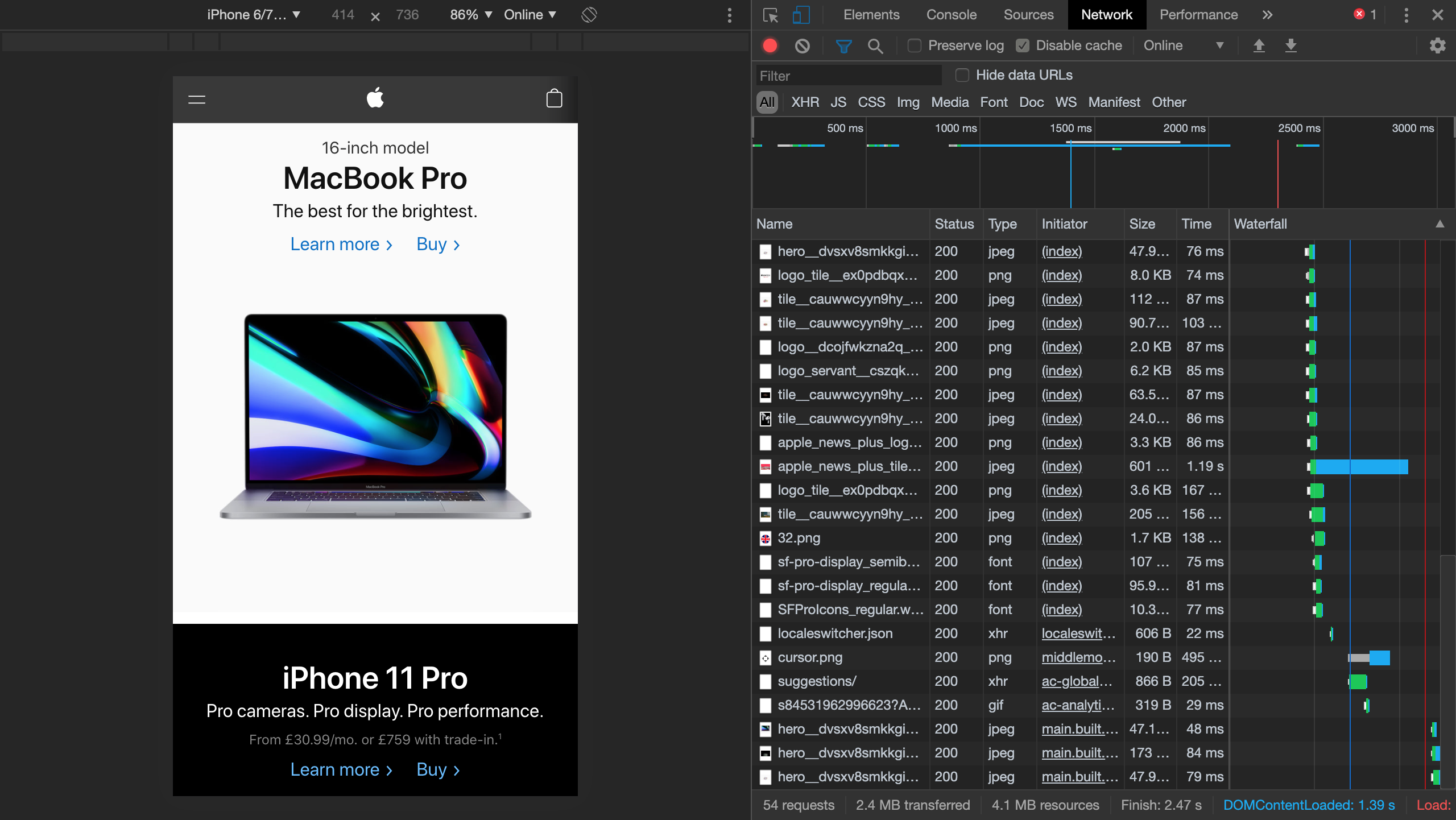
Task: Click the rotate device orientation icon
Action: 589,15
